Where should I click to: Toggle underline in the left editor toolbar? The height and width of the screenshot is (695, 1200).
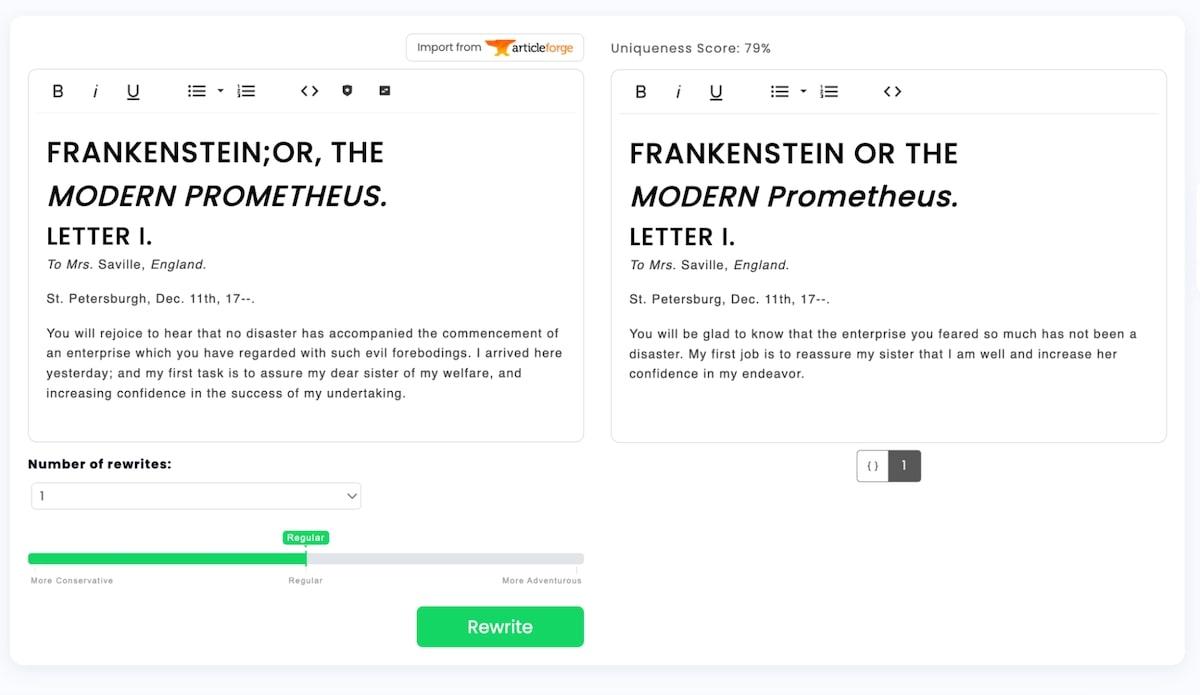[x=133, y=91]
